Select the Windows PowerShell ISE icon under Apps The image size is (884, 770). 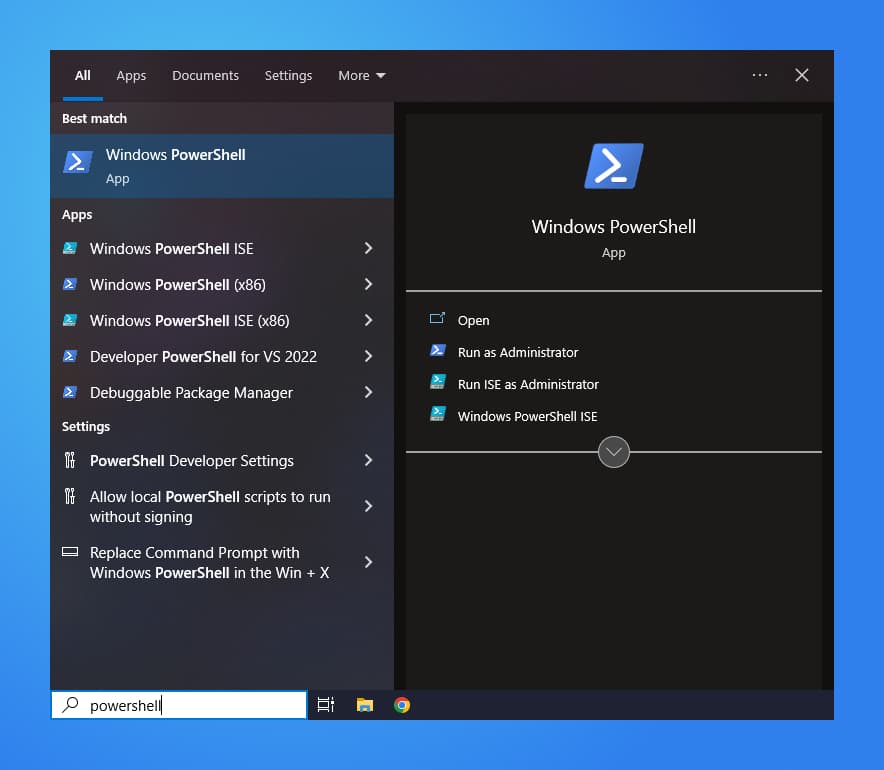(x=69, y=248)
